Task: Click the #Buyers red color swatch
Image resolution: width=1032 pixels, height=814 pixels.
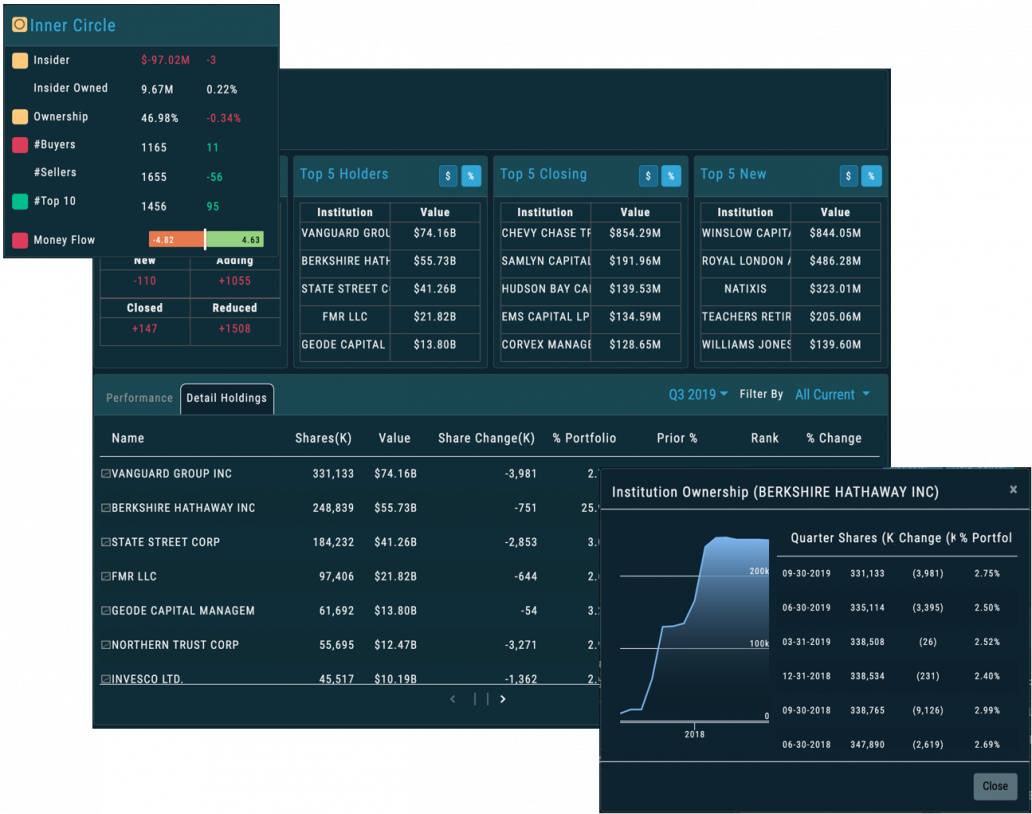Action: coord(20,145)
